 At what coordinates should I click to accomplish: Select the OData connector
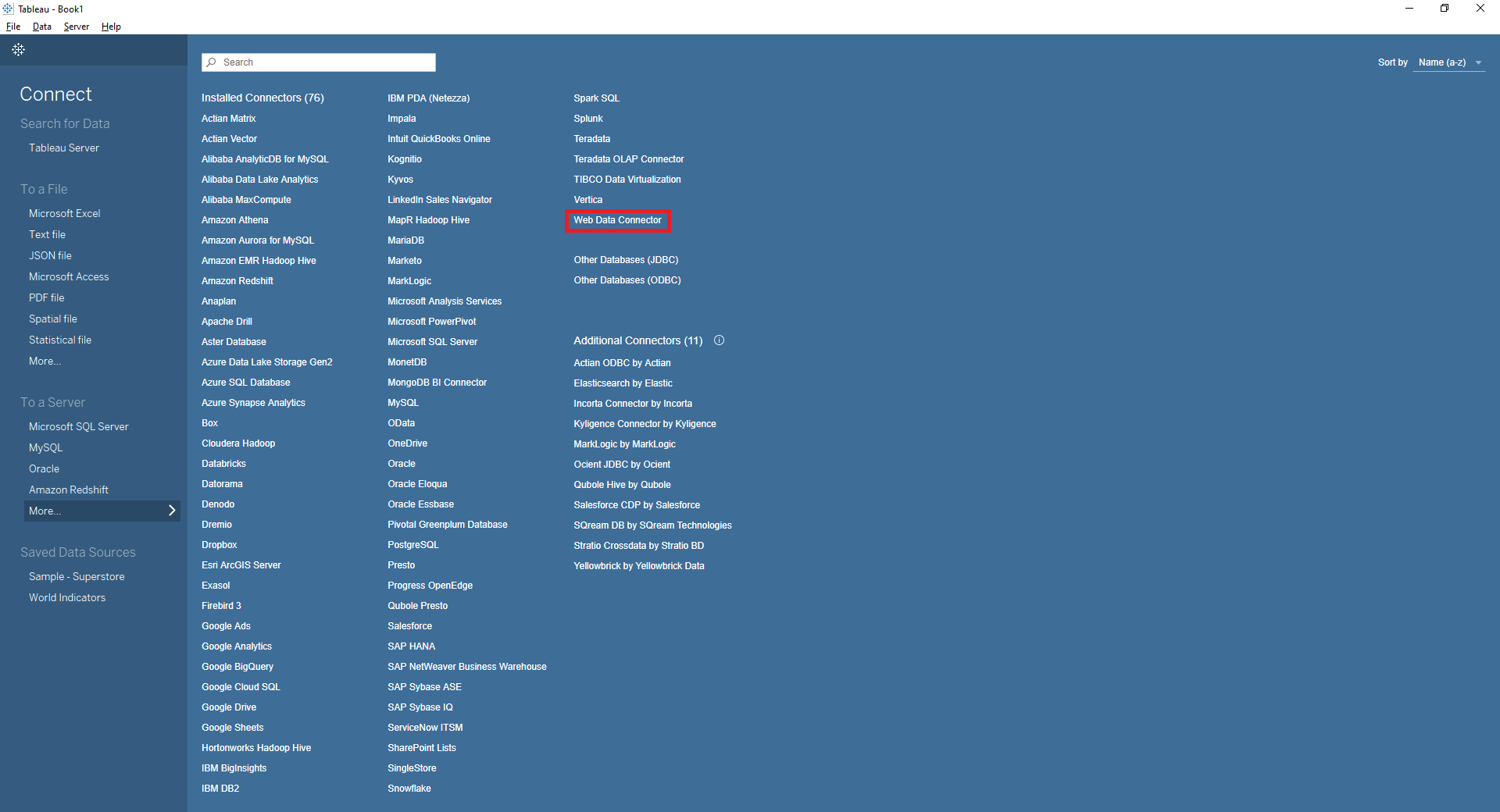tap(402, 423)
